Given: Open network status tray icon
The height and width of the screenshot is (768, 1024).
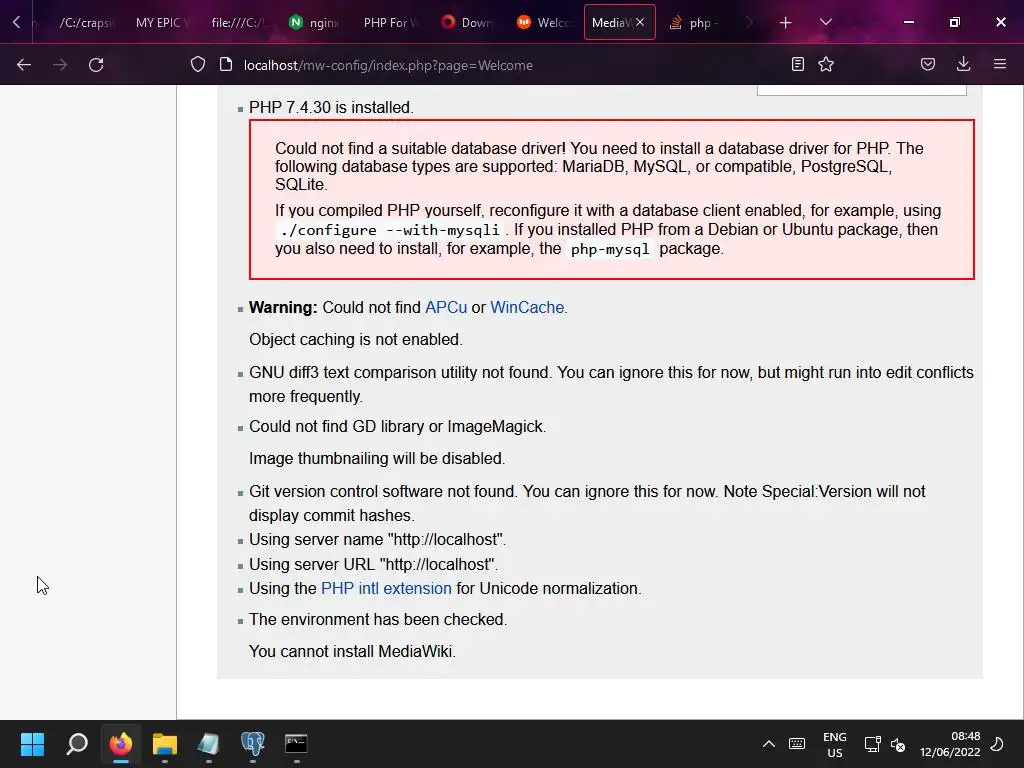Looking at the screenshot, I should pyautogui.click(x=872, y=744).
